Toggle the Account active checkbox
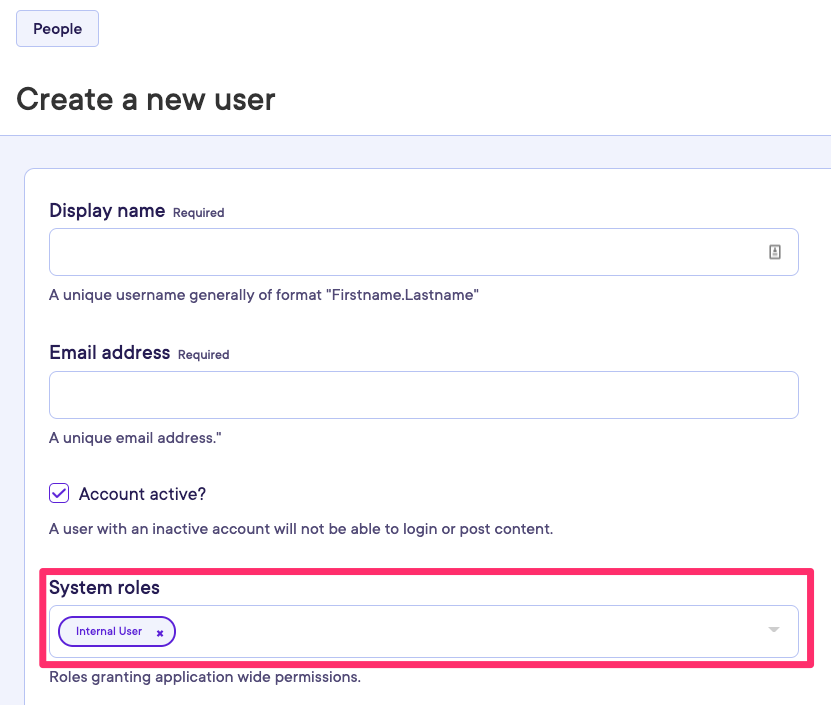Screen dimensions: 831x705 point(60,494)
